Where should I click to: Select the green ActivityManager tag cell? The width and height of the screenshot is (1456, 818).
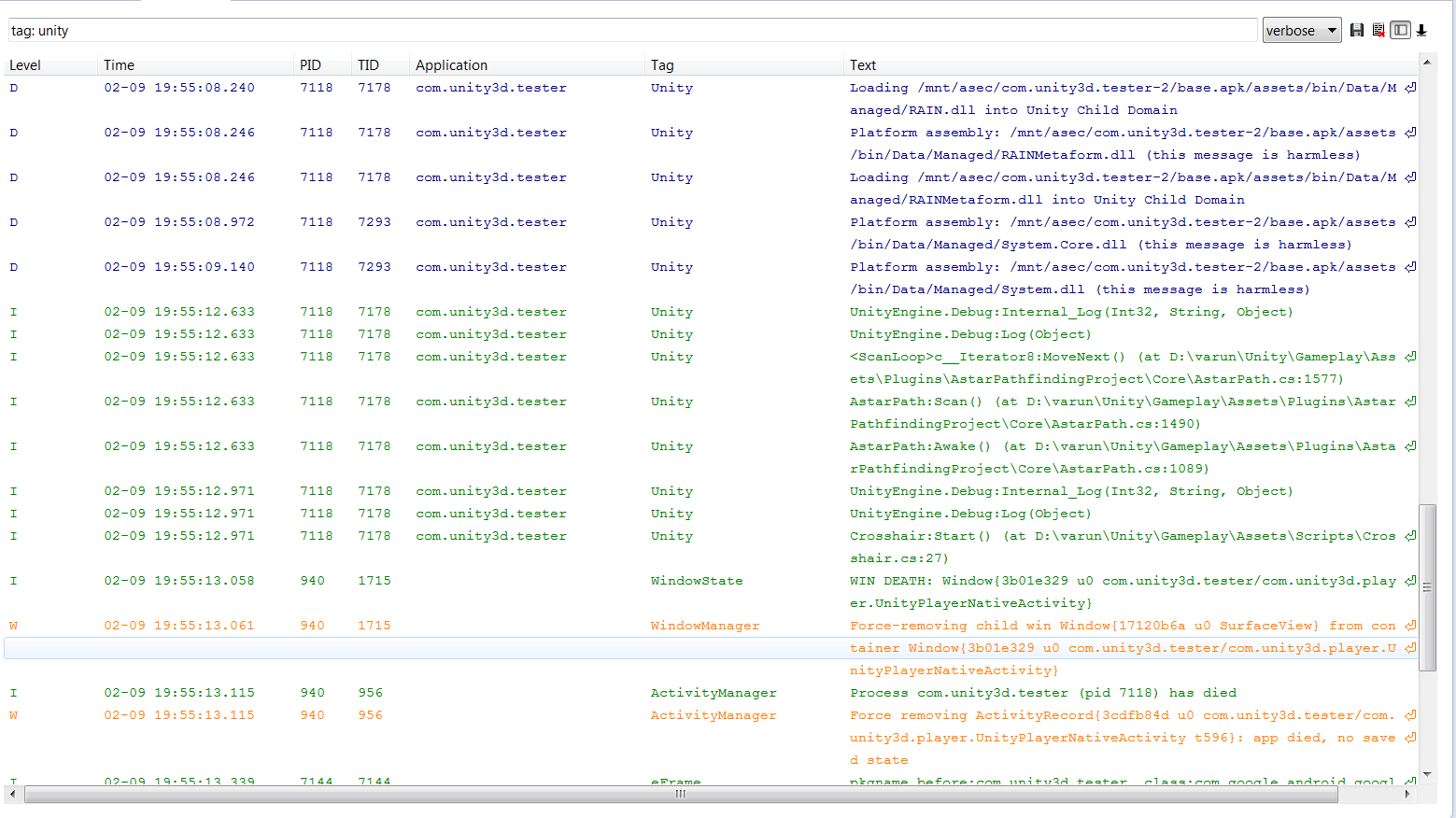coord(714,693)
